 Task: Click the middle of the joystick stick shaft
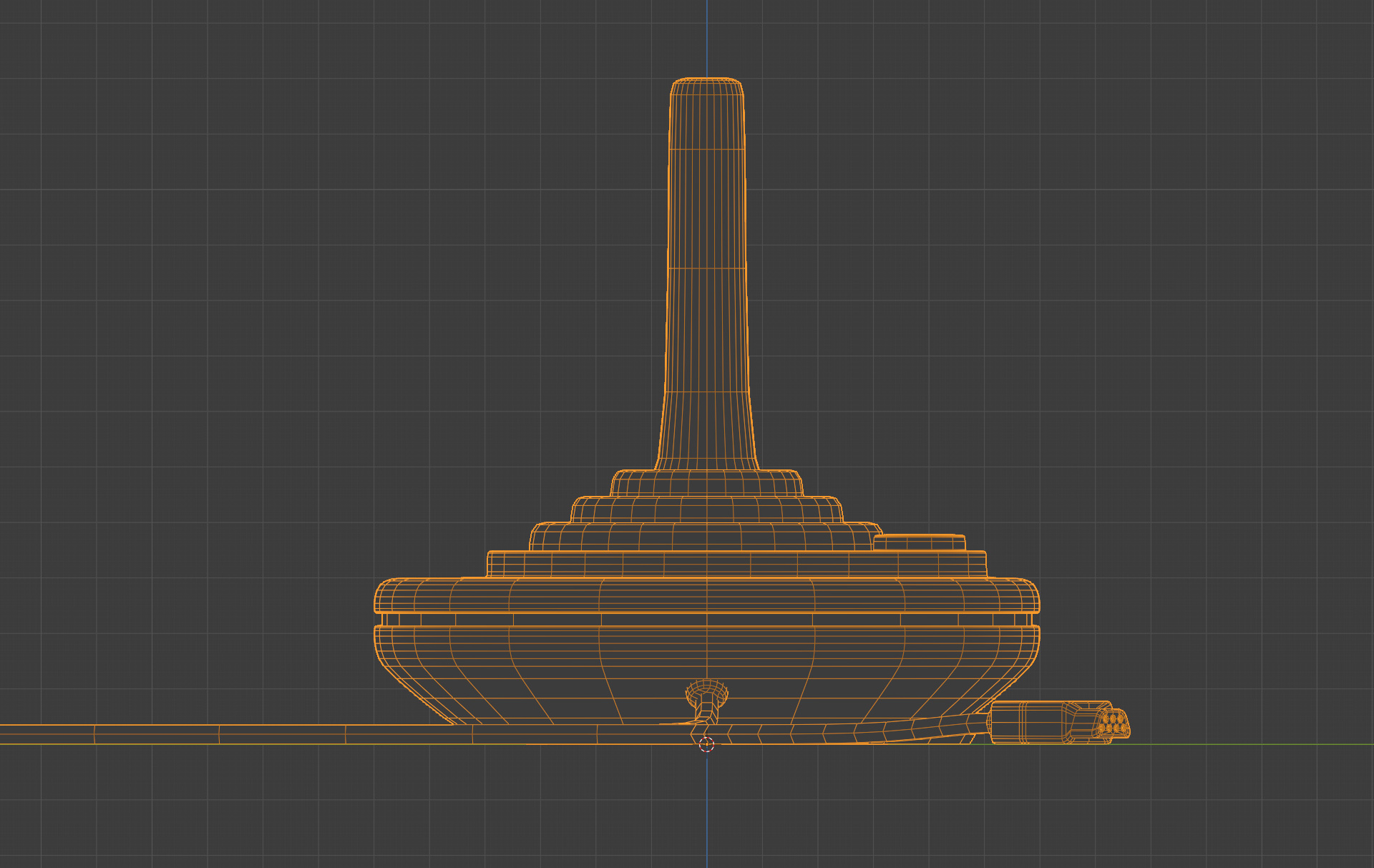pos(707,272)
